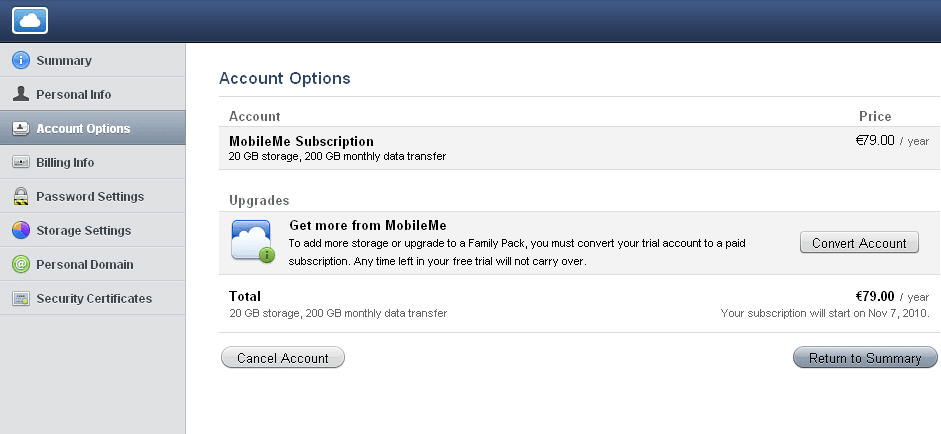Viewport: 941px width, 434px height.
Task: Click the cloud upgrade icon beside Get more
Action: [x=253, y=241]
